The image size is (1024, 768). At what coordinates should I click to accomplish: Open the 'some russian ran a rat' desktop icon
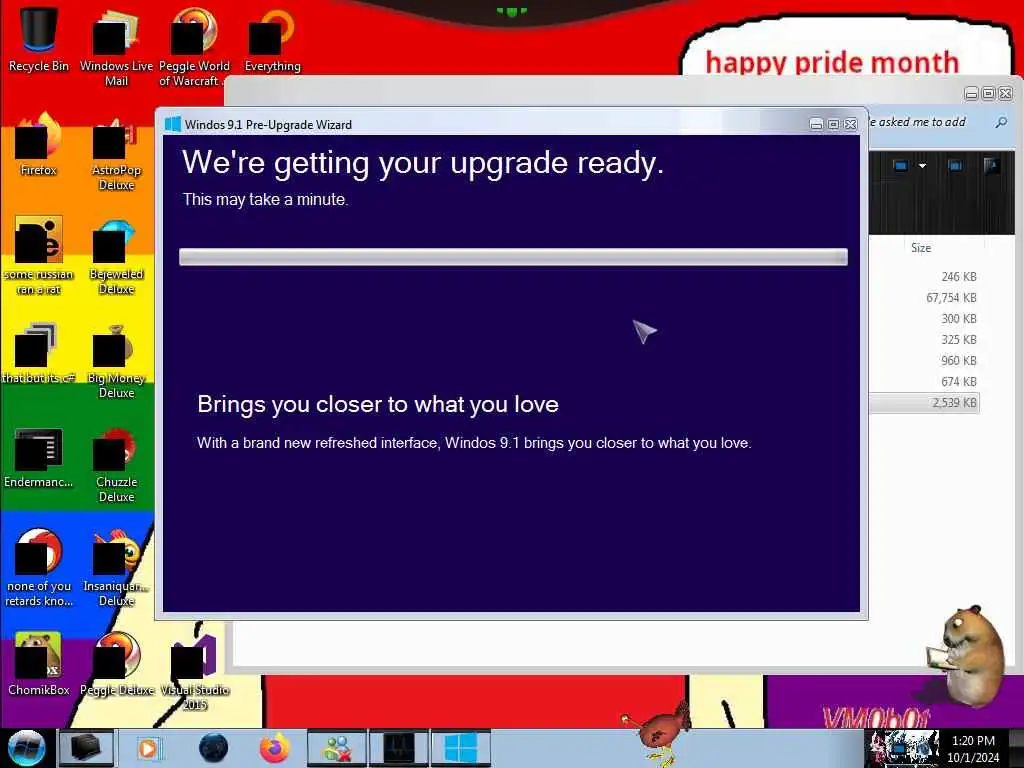click(39, 255)
